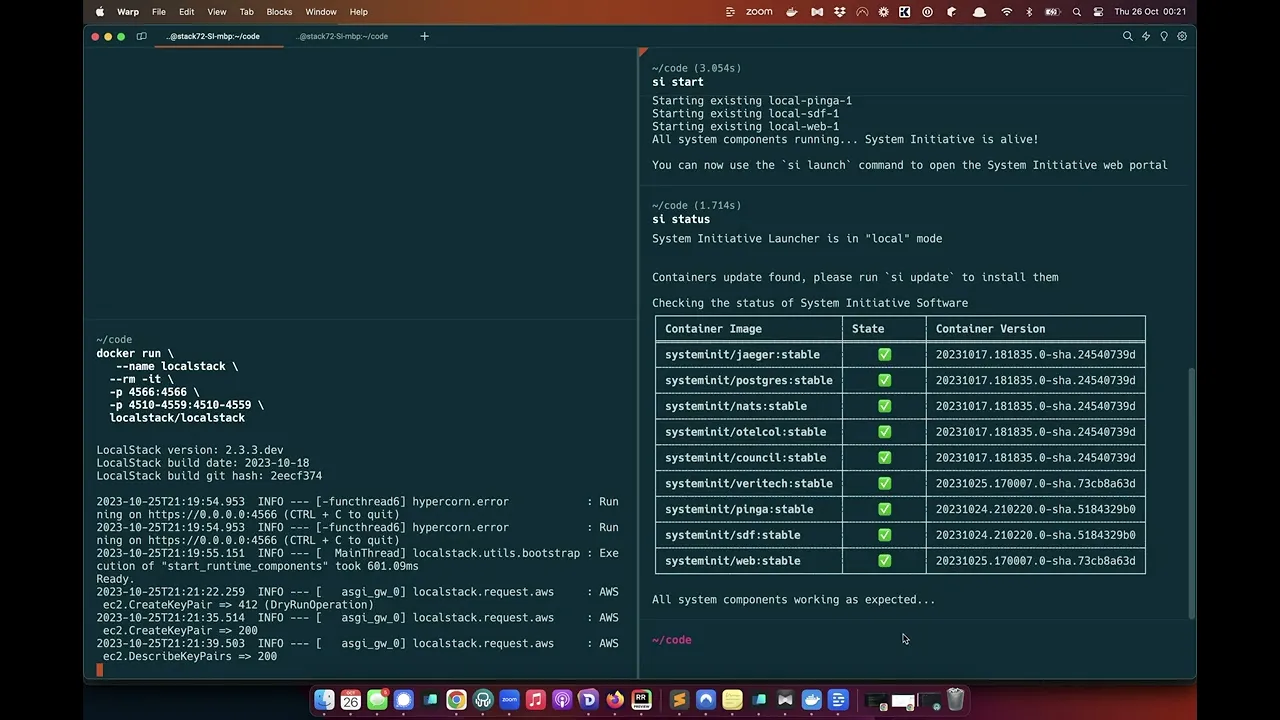The height and width of the screenshot is (720, 1280).
Task: Open the lightbulb tips icon
Action: pyautogui.click(x=1164, y=36)
